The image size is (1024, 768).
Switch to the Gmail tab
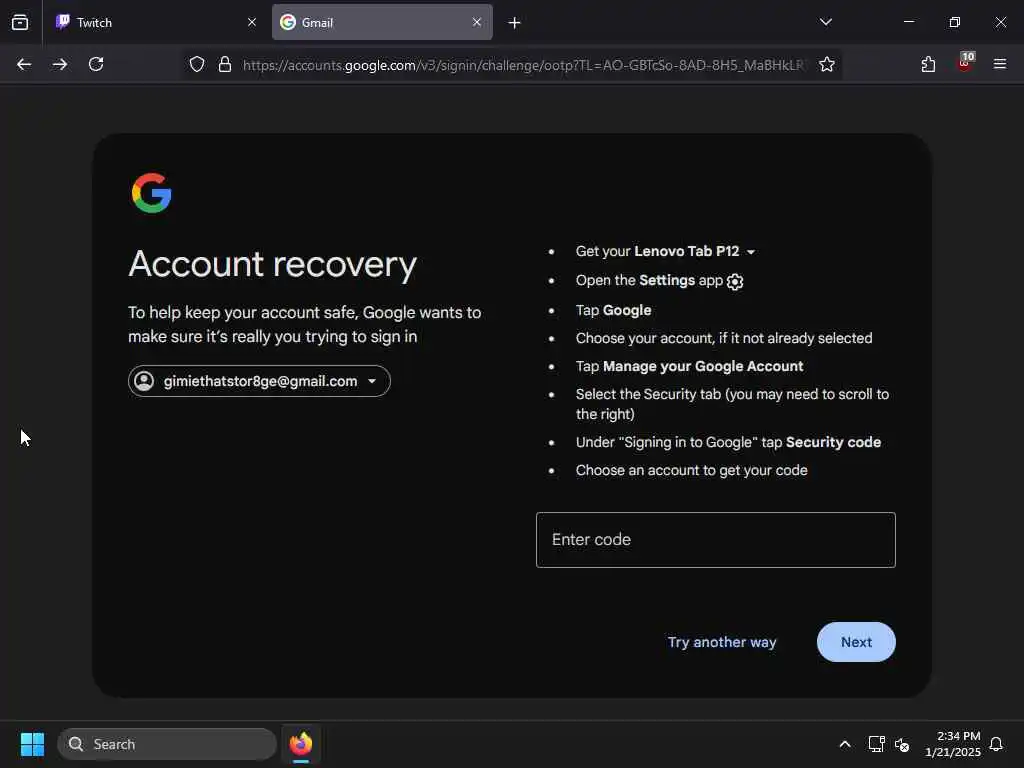382,22
